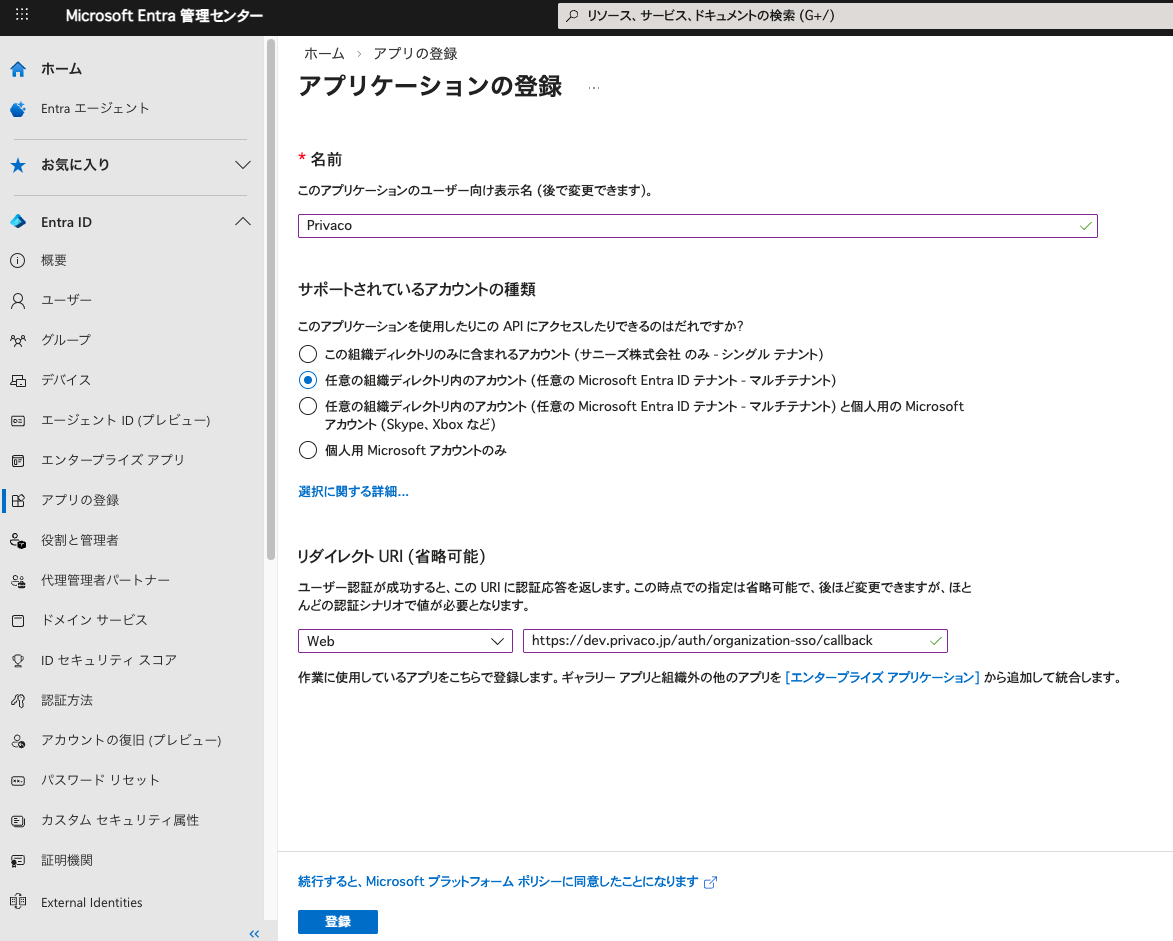Click the external link icon beside policy link
The image size is (1173, 941).
(711, 883)
